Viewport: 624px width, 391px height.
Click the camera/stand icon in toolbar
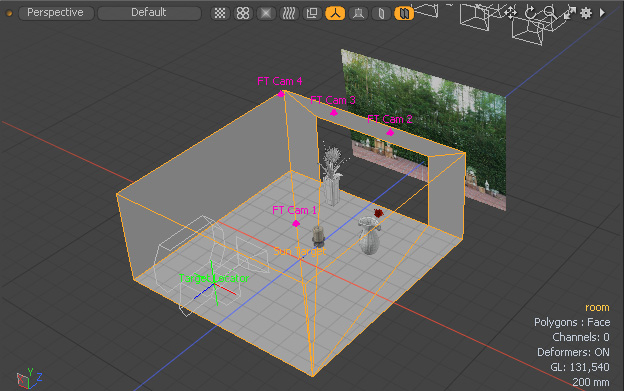click(358, 13)
